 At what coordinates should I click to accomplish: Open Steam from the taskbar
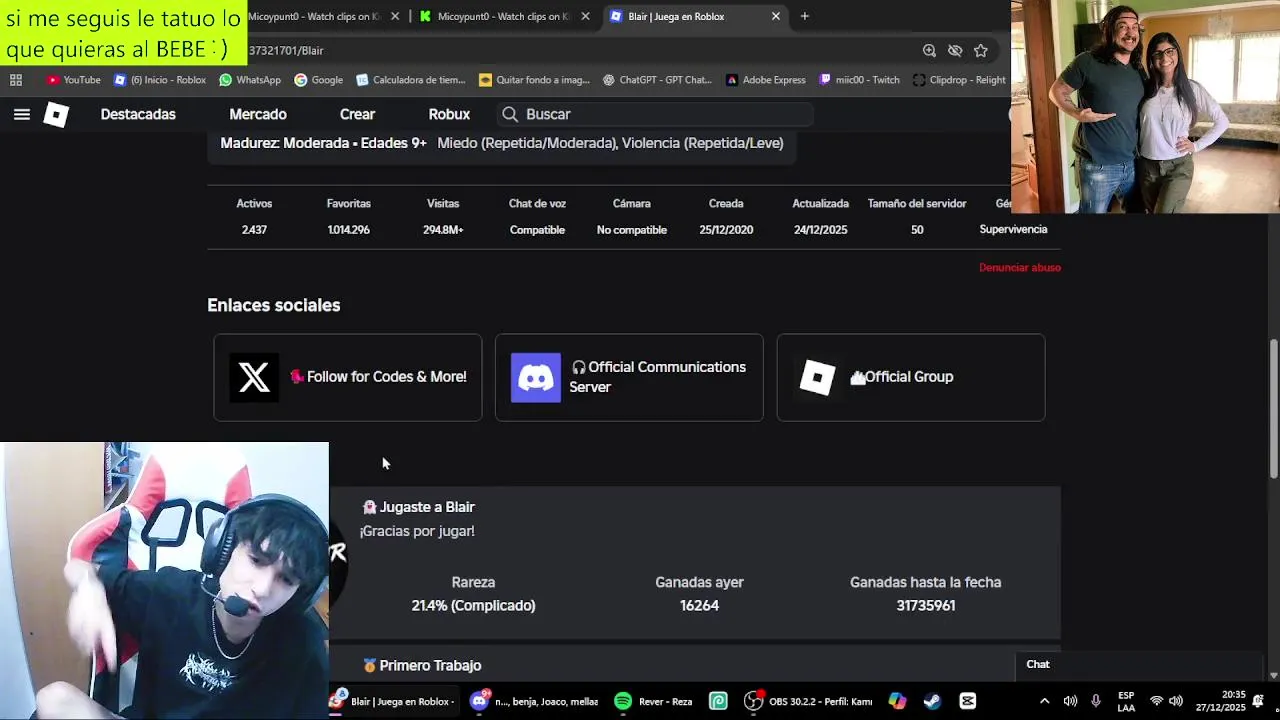tap(932, 701)
